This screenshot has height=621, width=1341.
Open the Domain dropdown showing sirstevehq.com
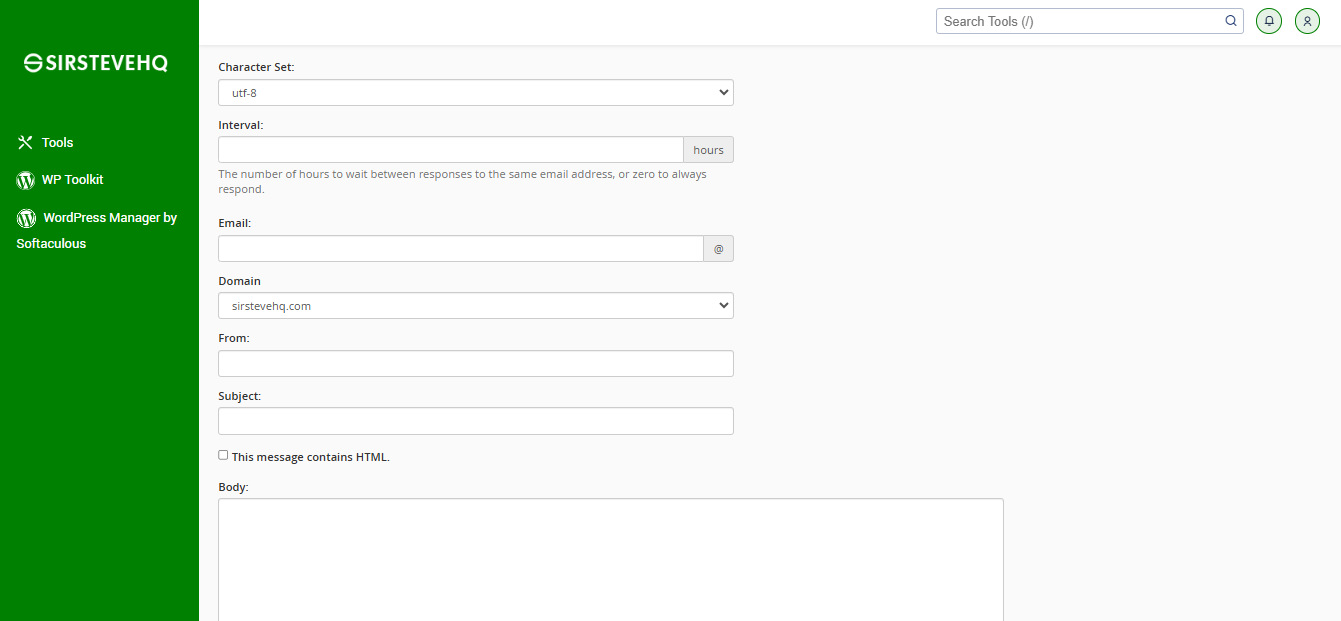(476, 306)
